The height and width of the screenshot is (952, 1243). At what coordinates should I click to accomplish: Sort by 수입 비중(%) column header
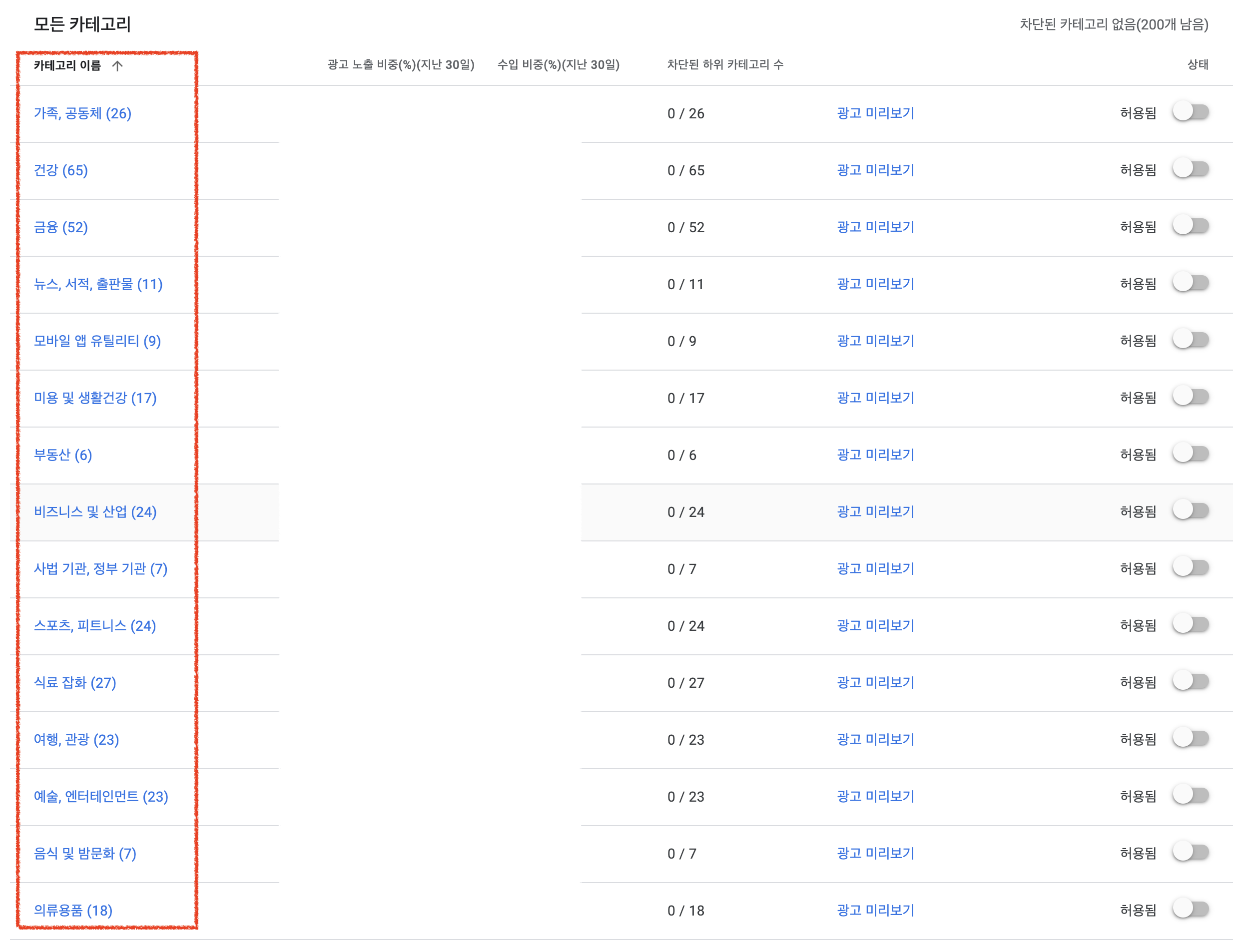[558, 64]
